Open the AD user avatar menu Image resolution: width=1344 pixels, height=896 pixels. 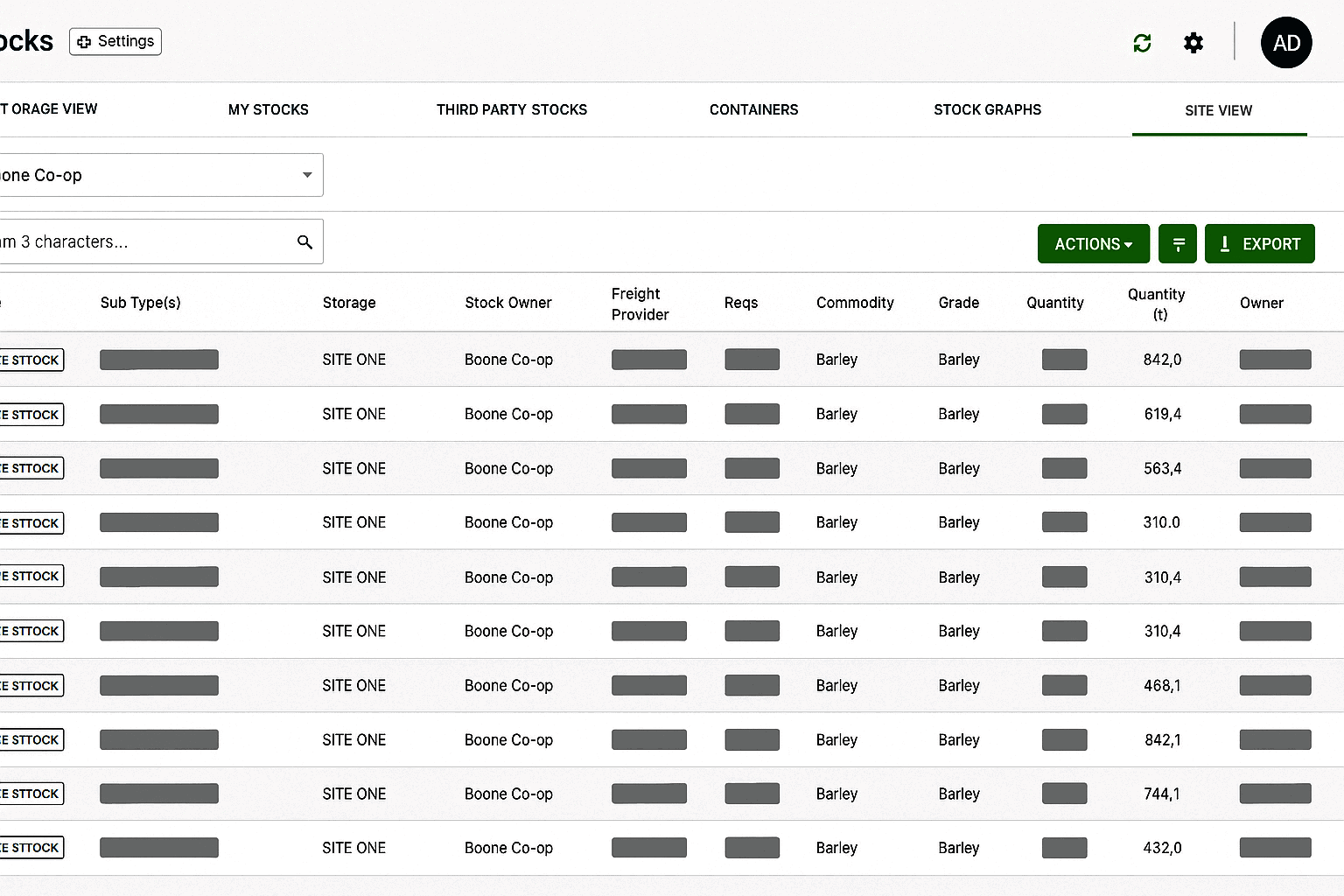pyautogui.click(x=1285, y=43)
